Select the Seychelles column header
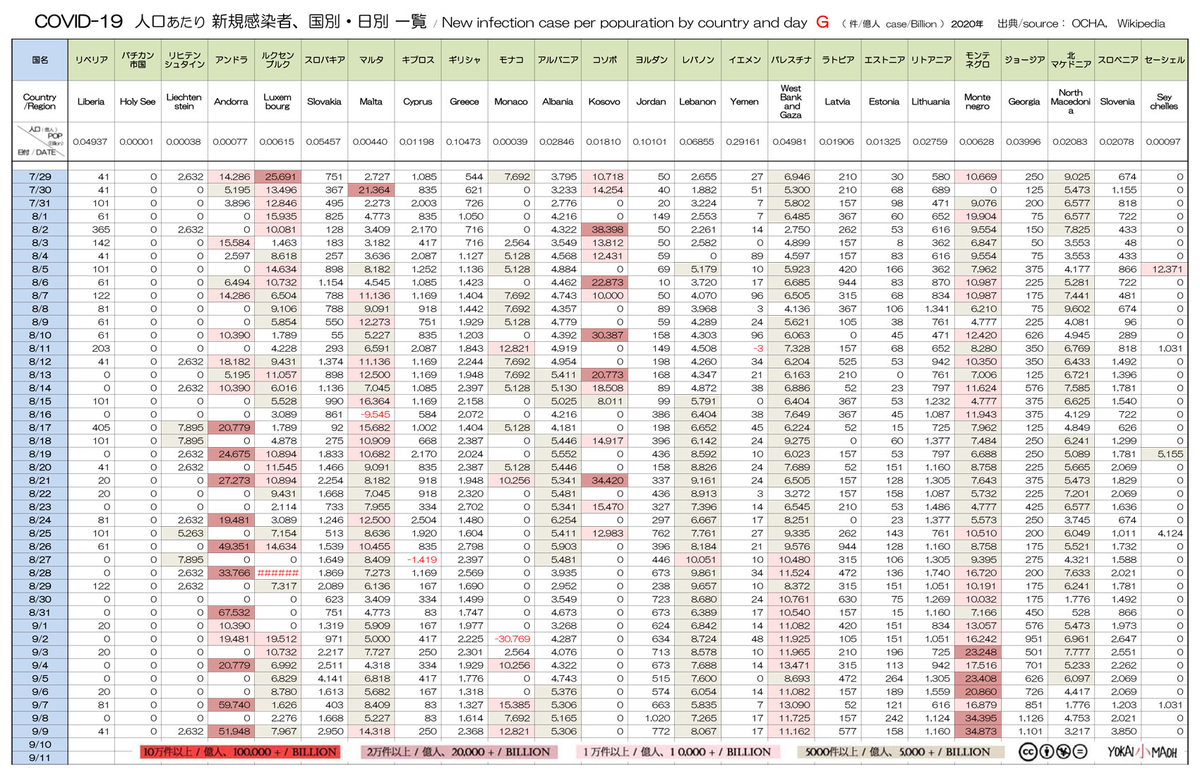 coord(1165,100)
